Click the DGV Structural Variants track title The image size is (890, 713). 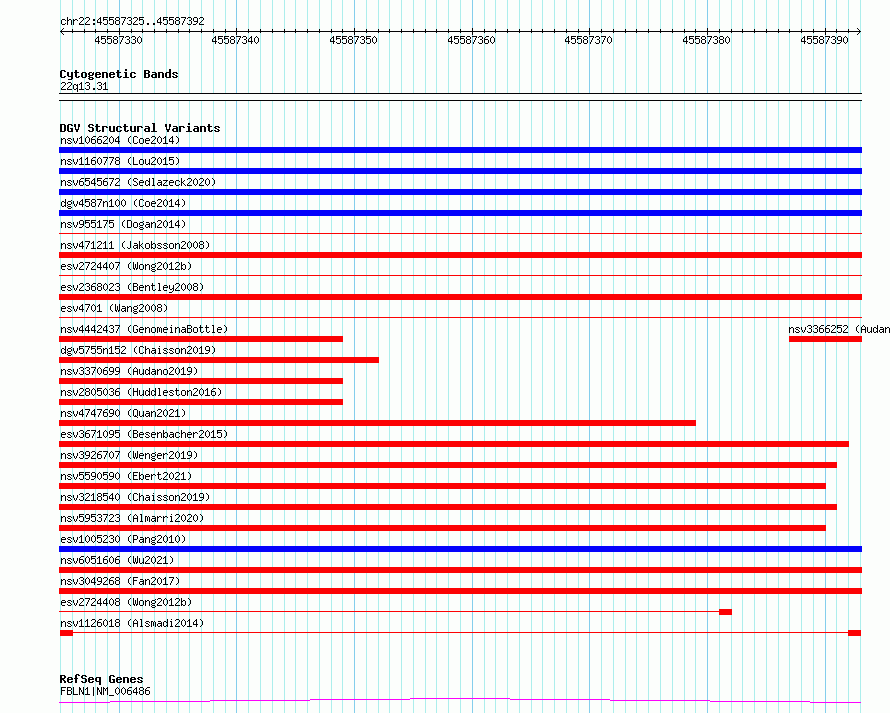tap(140, 128)
